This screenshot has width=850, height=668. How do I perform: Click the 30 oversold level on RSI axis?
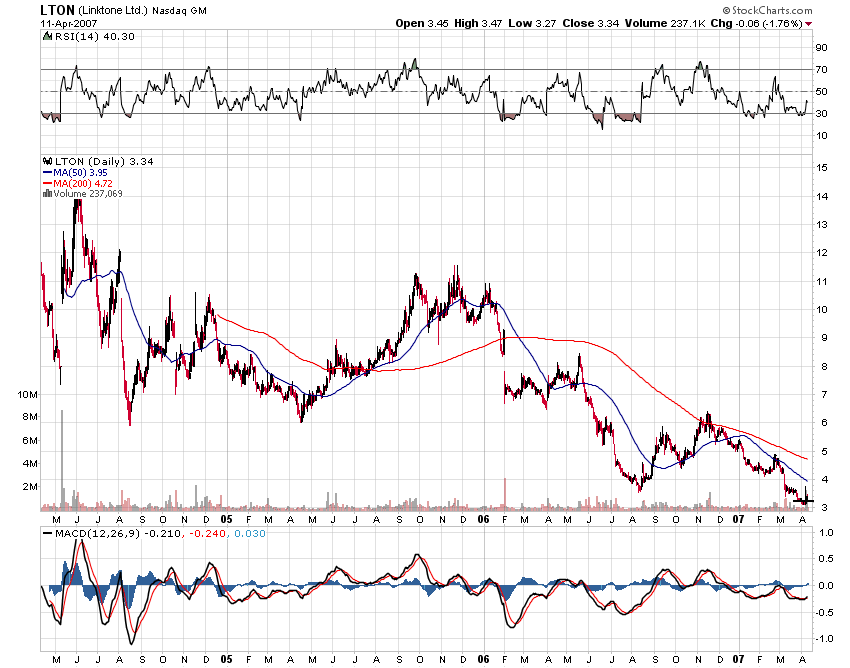click(x=822, y=113)
